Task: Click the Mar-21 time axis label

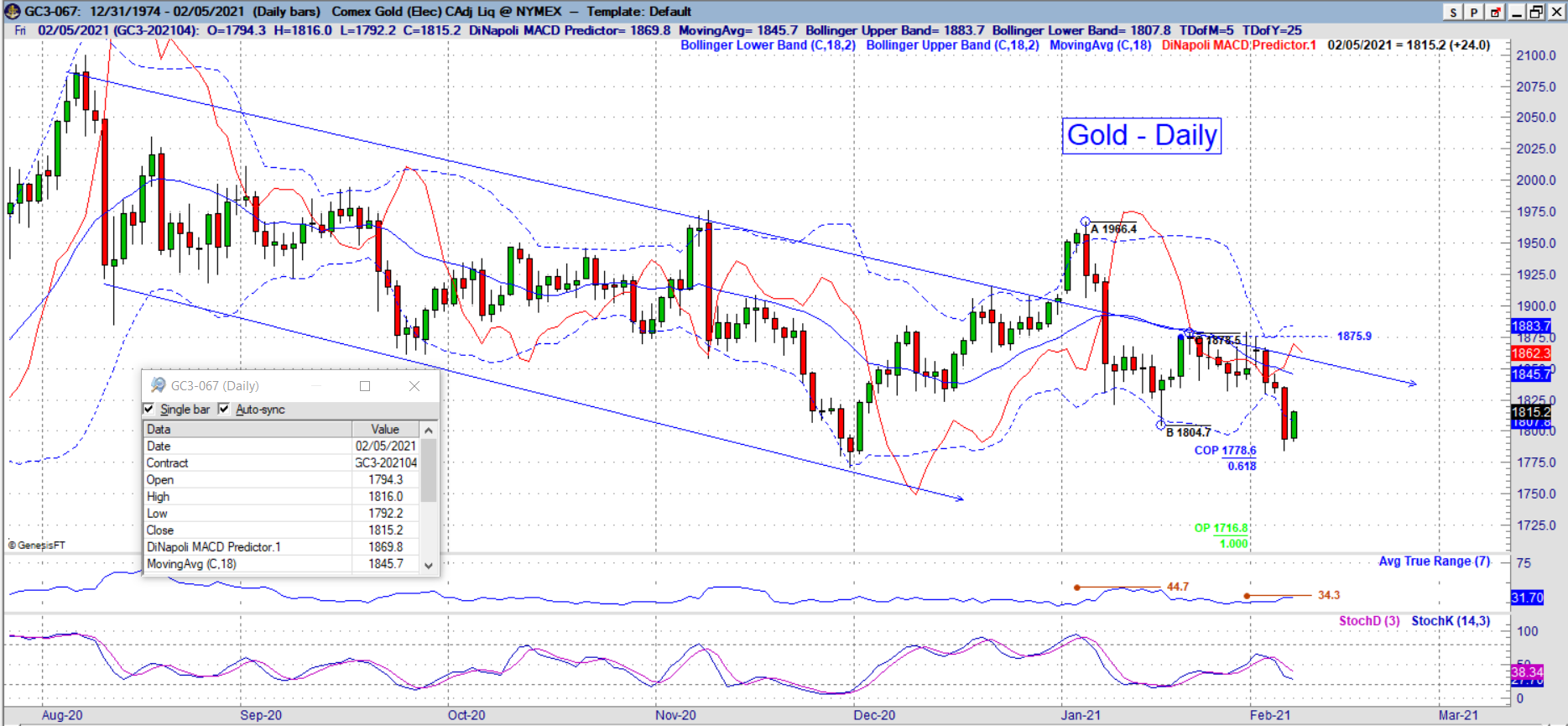Action: pyautogui.click(x=1458, y=715)
